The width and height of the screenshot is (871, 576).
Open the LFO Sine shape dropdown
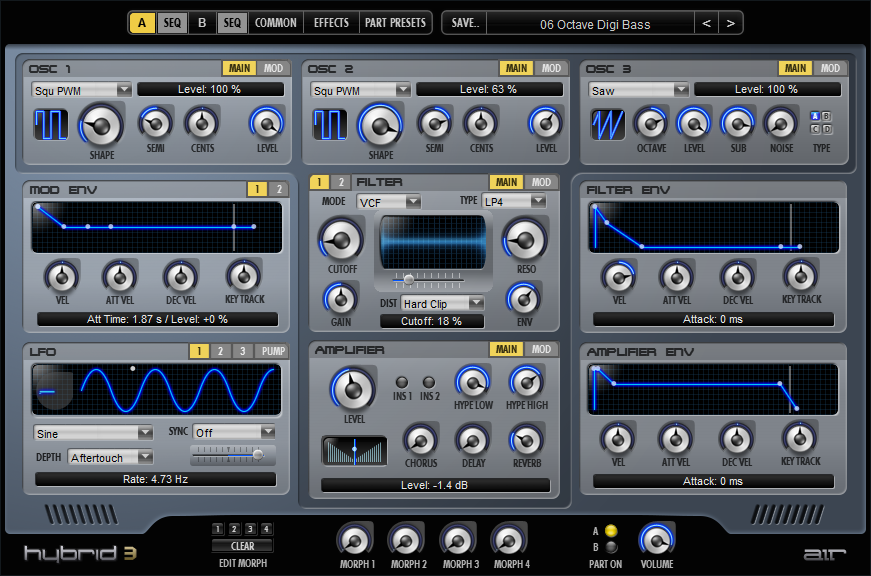(x=93, y=433)
